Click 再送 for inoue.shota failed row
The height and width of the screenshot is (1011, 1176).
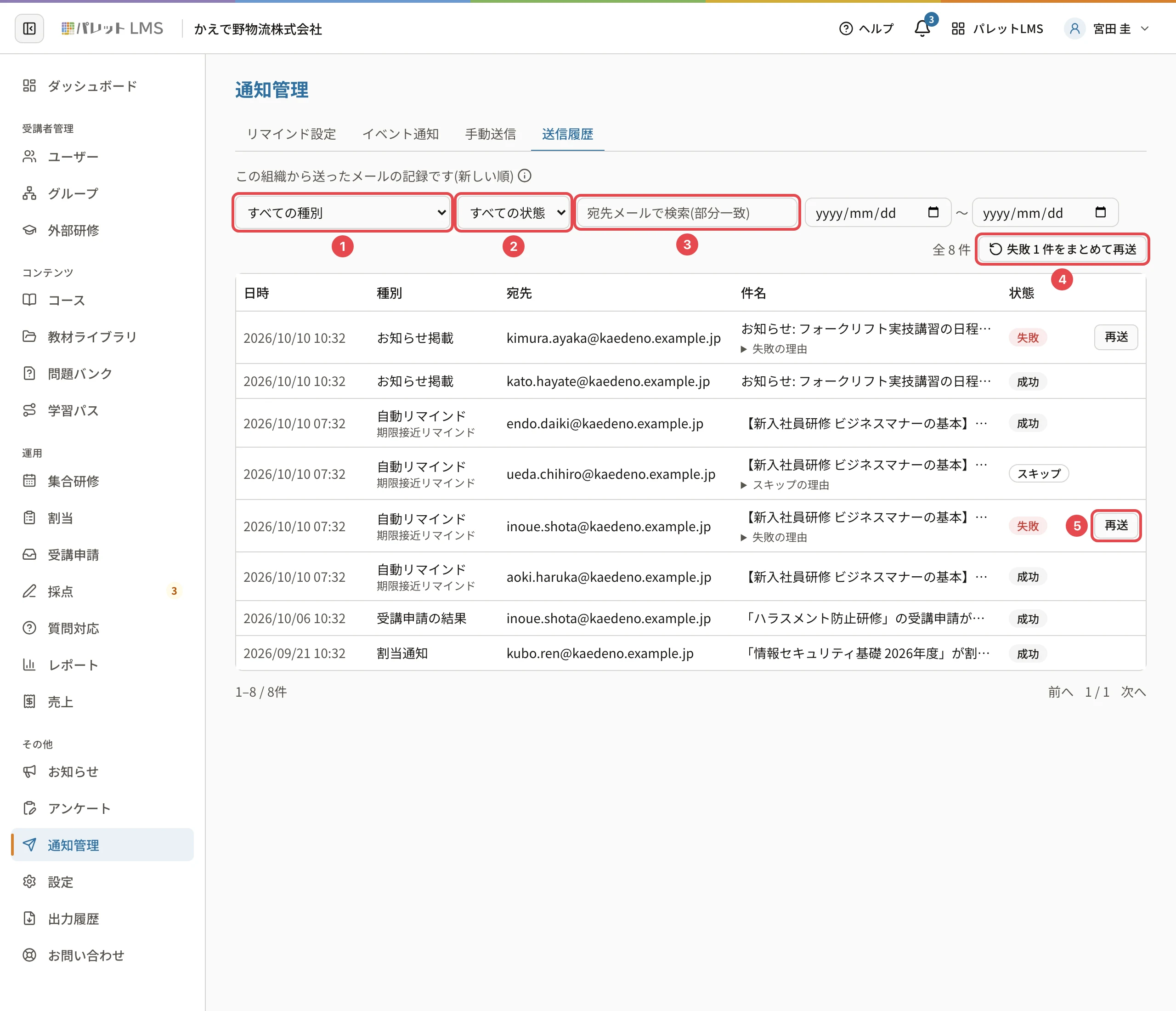(x=1116, y=526)
